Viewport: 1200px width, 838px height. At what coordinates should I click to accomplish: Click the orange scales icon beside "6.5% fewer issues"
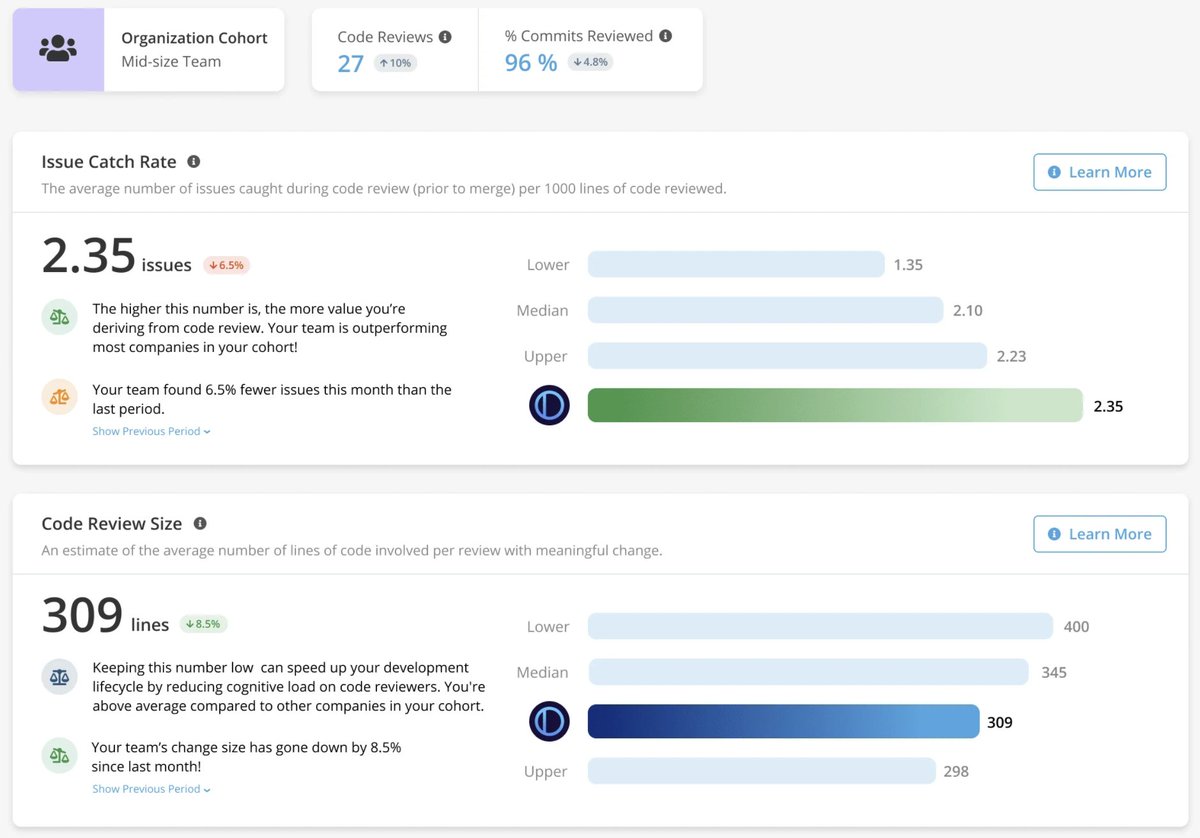point(59,396)
